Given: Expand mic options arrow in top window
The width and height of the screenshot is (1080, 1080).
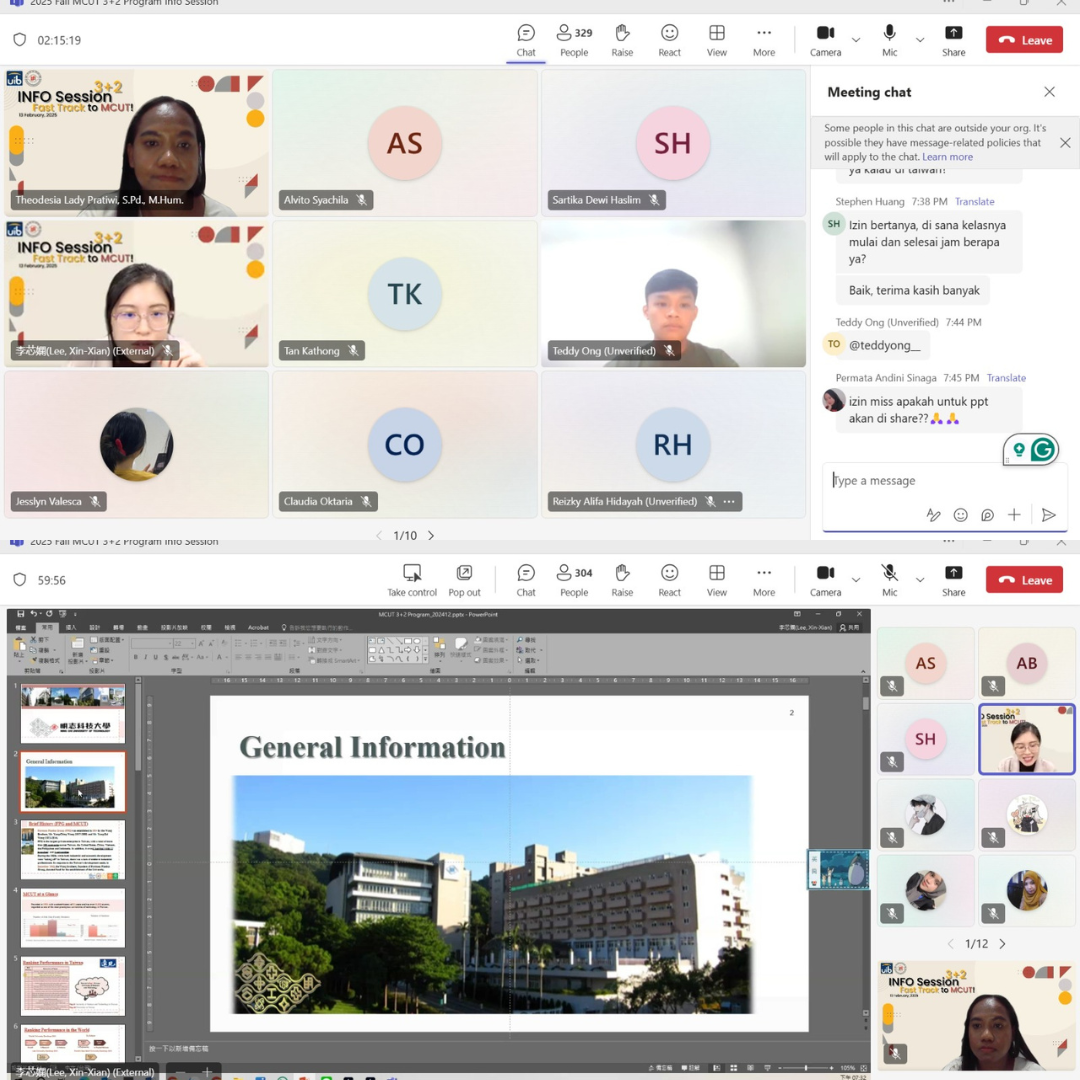Looking at the screenshot, I should [x=920, y=40].
